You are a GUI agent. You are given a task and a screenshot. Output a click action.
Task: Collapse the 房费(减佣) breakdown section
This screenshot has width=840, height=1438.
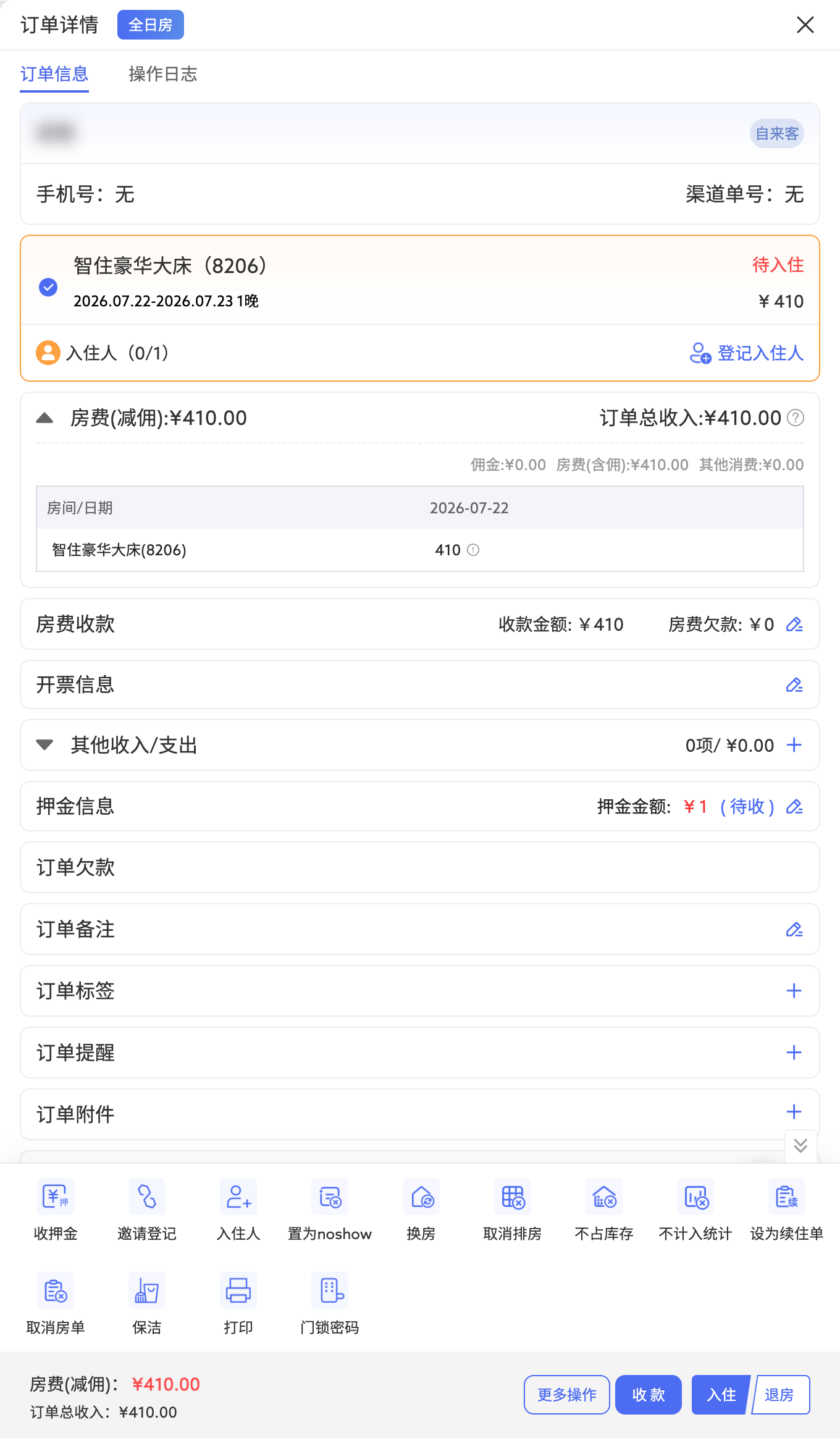[x=44, y=418]
